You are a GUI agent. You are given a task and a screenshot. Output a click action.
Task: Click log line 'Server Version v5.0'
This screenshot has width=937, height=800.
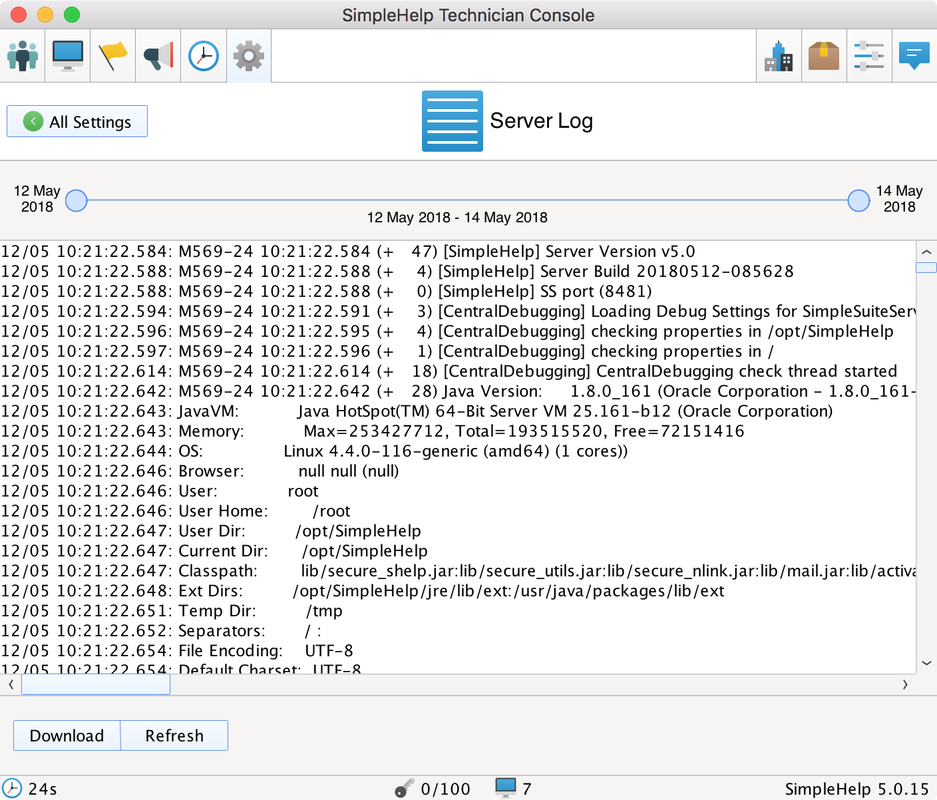[348, 252]
